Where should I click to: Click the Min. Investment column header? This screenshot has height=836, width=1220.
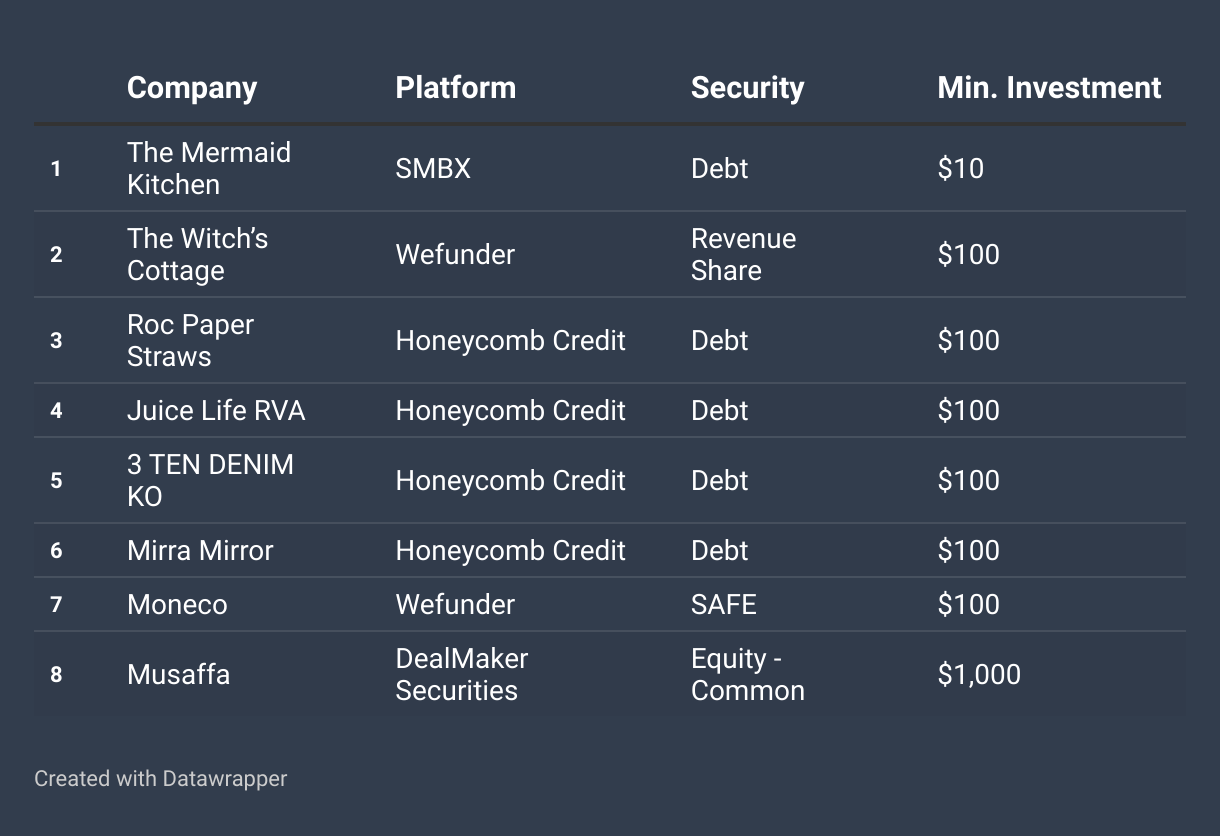tap(1049, 88)
